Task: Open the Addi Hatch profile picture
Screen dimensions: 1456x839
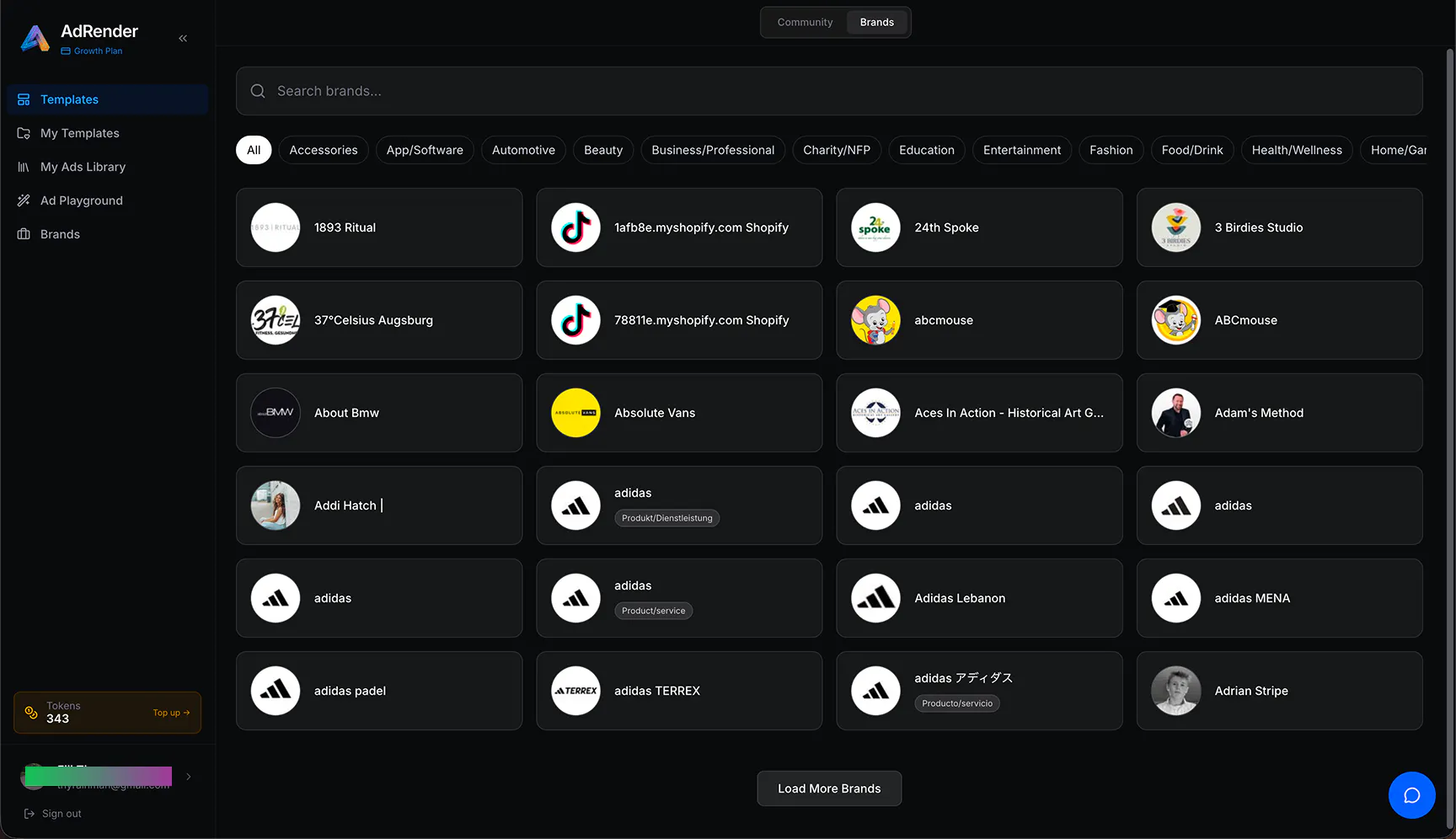Action: click(x=276, y=505)
